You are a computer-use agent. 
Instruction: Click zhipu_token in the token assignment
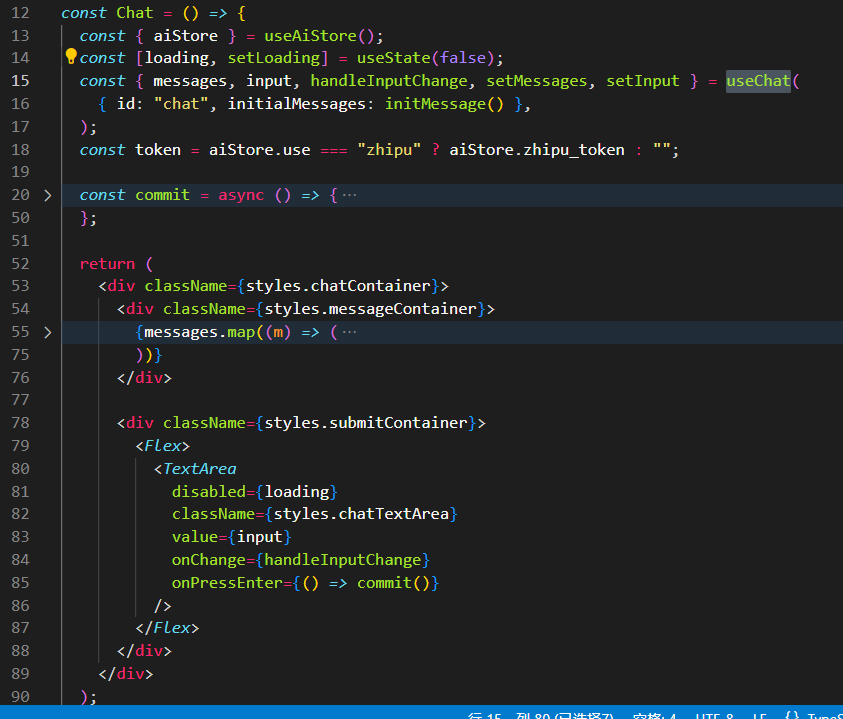pyautogui.click(x=574, y=150)
